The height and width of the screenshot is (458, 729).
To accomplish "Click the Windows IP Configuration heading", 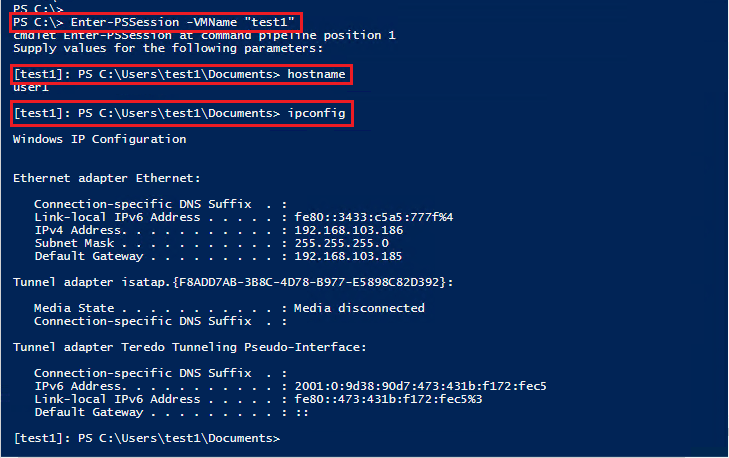I will 99,139.
